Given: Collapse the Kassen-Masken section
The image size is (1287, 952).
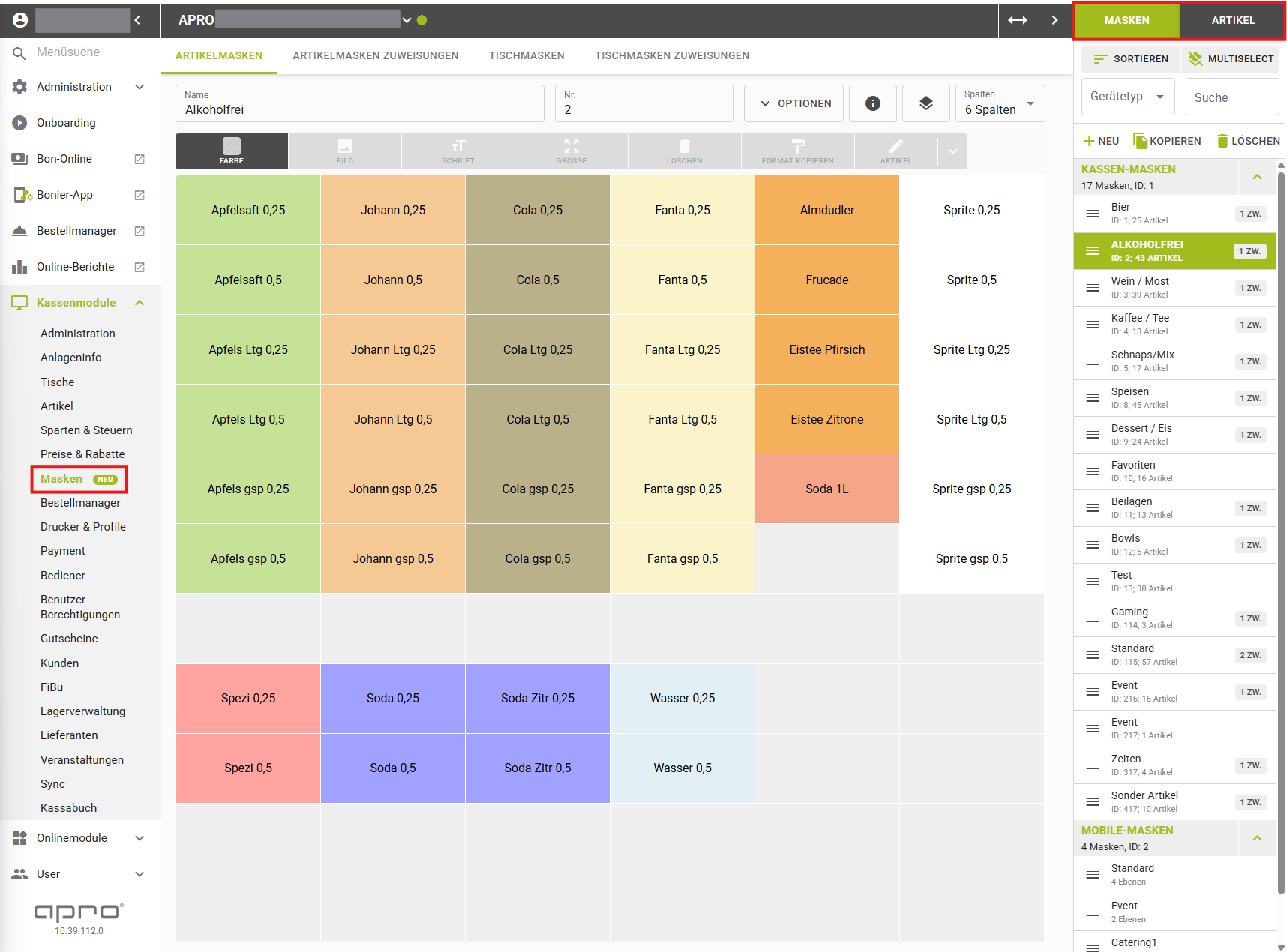Looking at the screenshot, I should pyautogui.click(x=1257, y=177).
